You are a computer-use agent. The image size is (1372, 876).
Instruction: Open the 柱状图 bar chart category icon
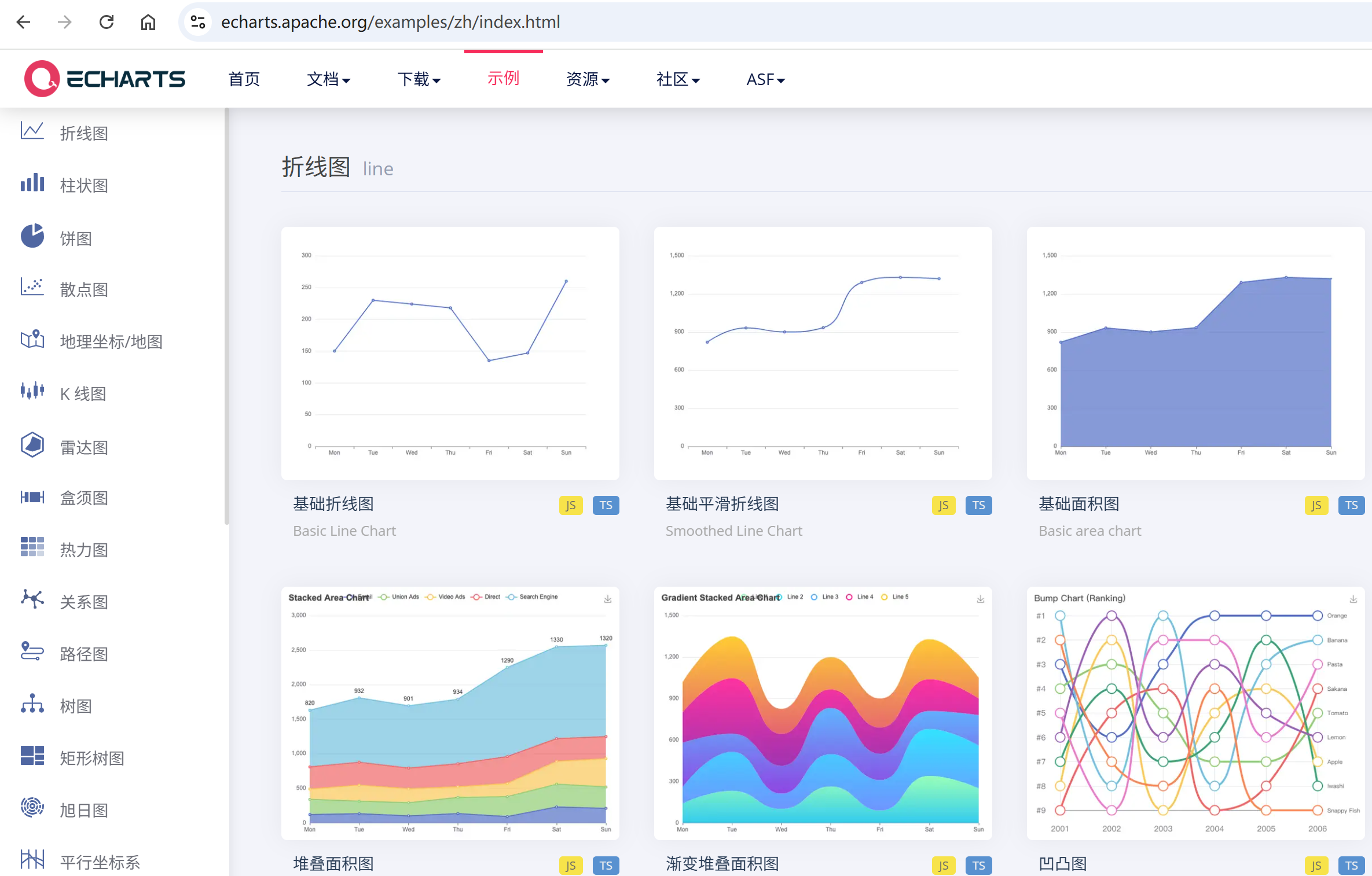tap(32, 183)
